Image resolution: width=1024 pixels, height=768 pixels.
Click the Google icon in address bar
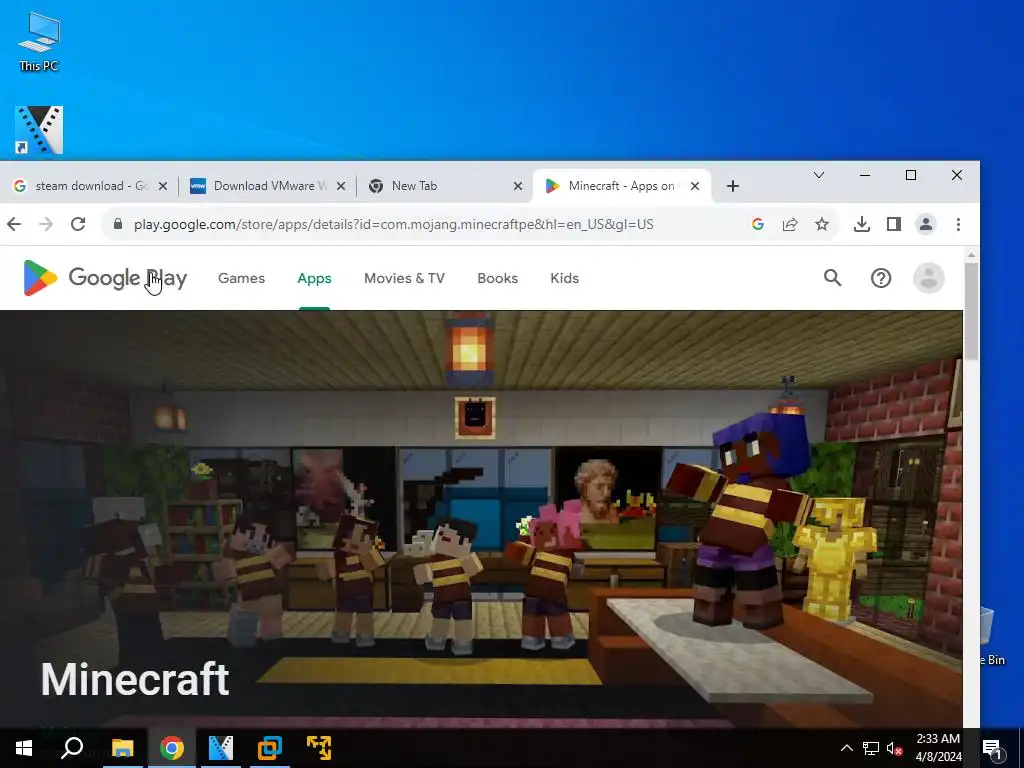(758, 225)
